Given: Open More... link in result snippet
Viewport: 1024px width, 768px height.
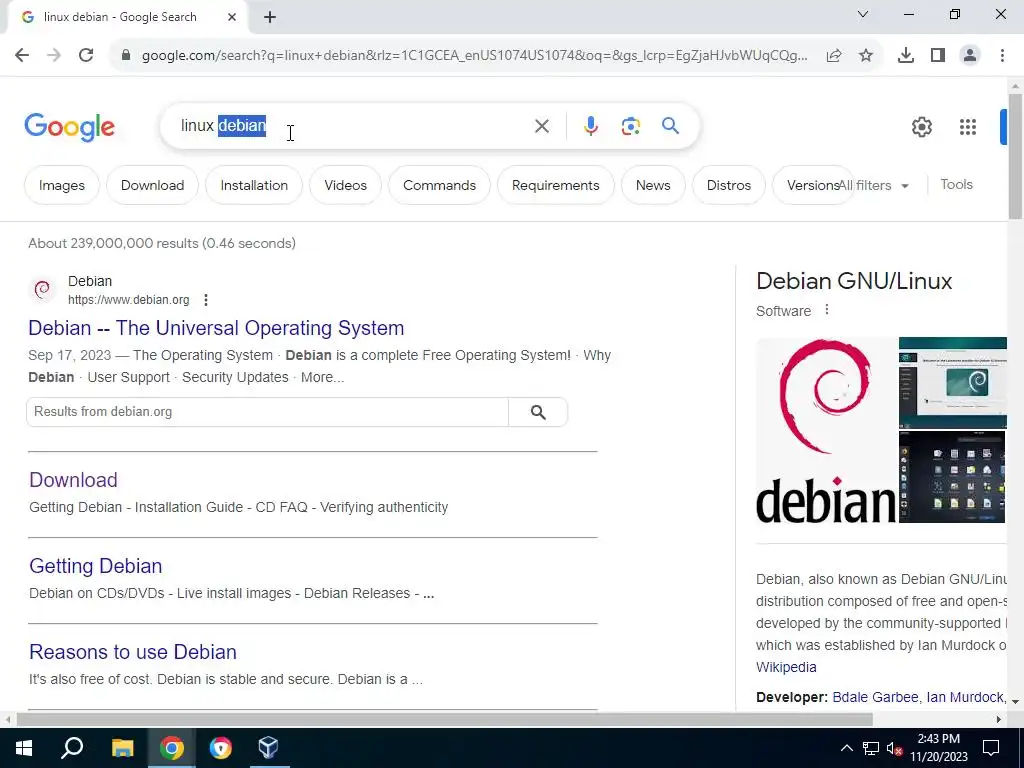Looking at the screenshot, I should 322,377.
